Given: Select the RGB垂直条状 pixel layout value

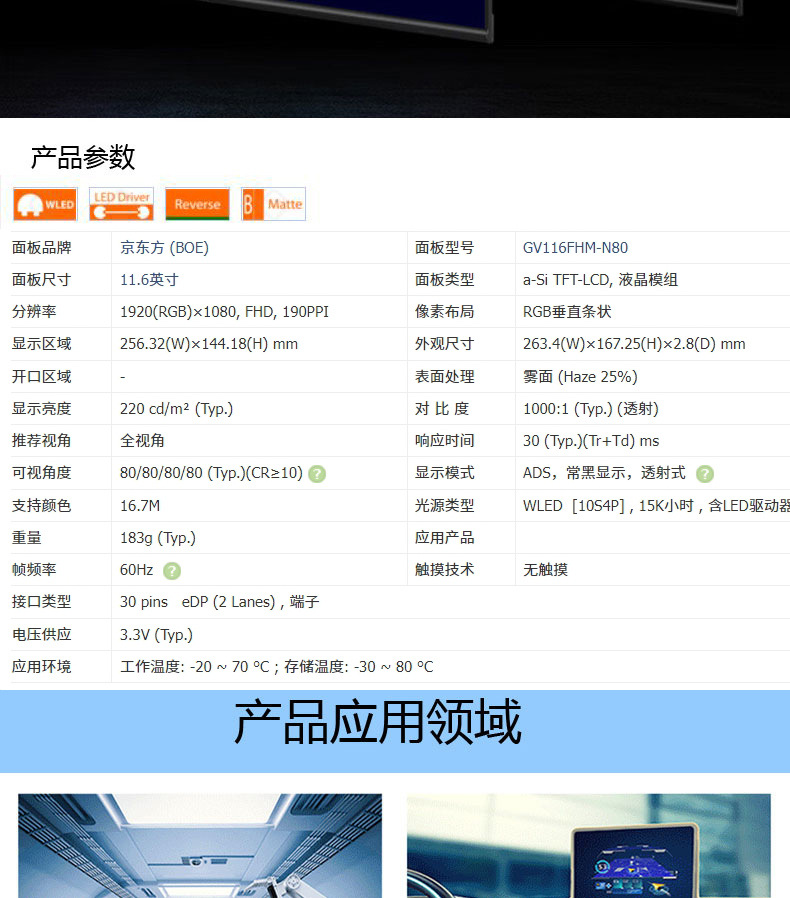Looking at the screenshot, I should (x=567, y=312).
